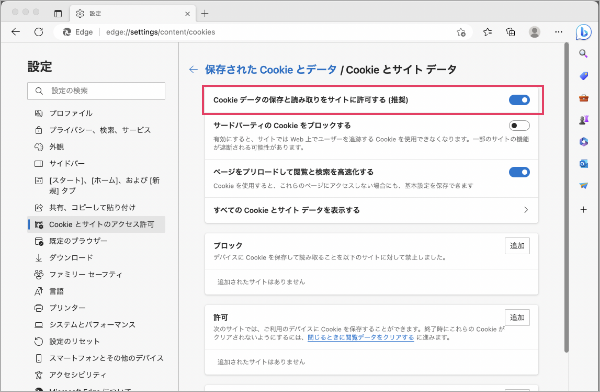This screenshot has height=392, width=600.
Task: Enable サードパーティの Cookie をブロックする switch
Action: (x=519, y=126)
